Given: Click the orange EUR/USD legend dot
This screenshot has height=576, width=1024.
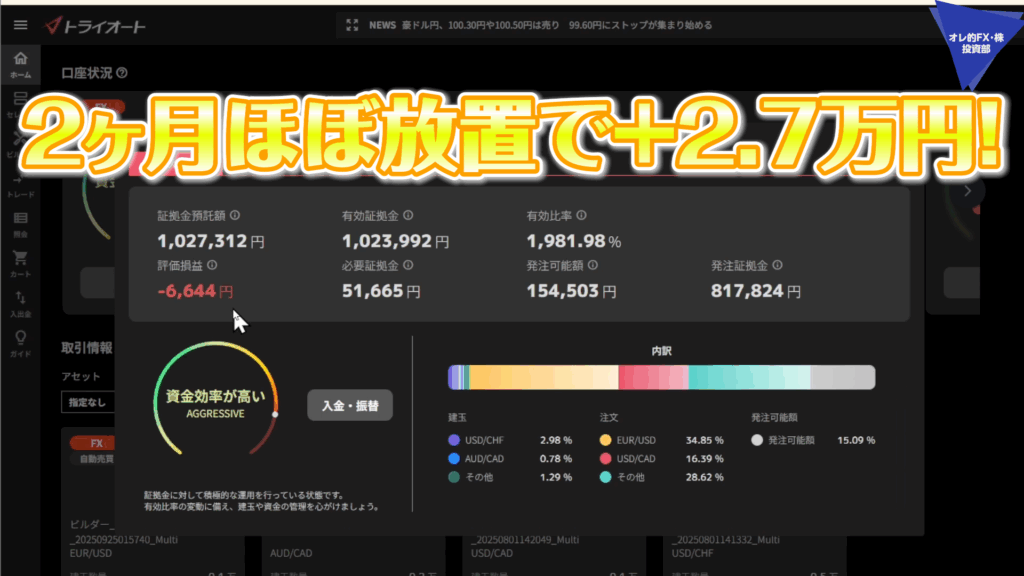Looking at the screenshot, I should tap(606, 440).
